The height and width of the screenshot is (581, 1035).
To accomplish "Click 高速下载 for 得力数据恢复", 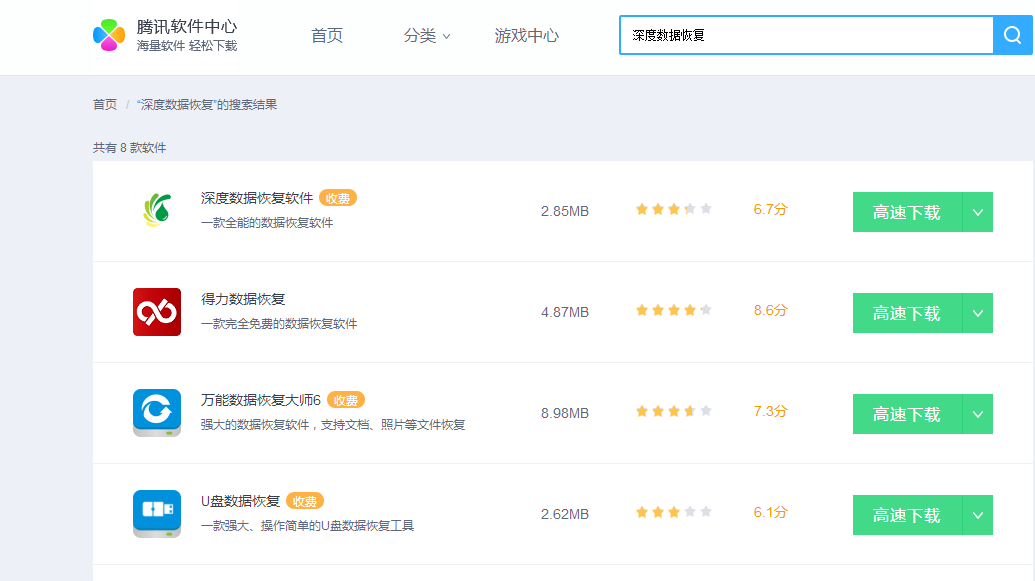I will (907, 313).
